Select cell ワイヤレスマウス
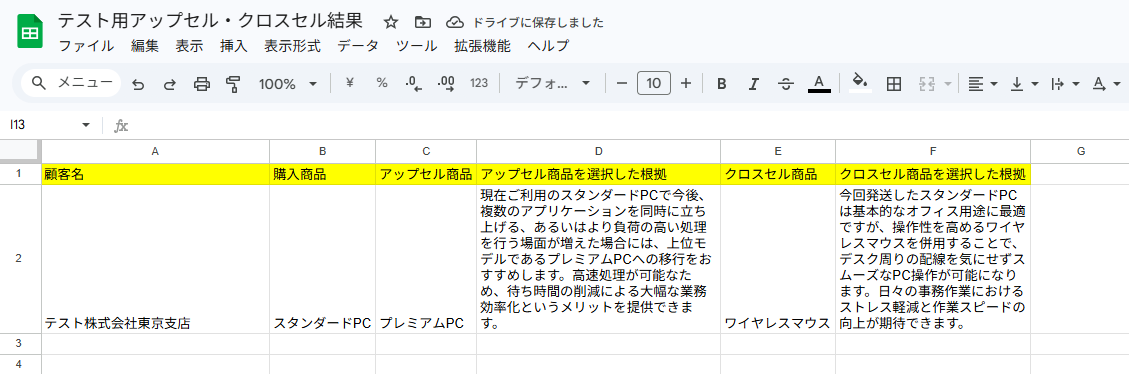This screenshot has height=374, width=1129. pyautogui.click(x=778, y=259)
